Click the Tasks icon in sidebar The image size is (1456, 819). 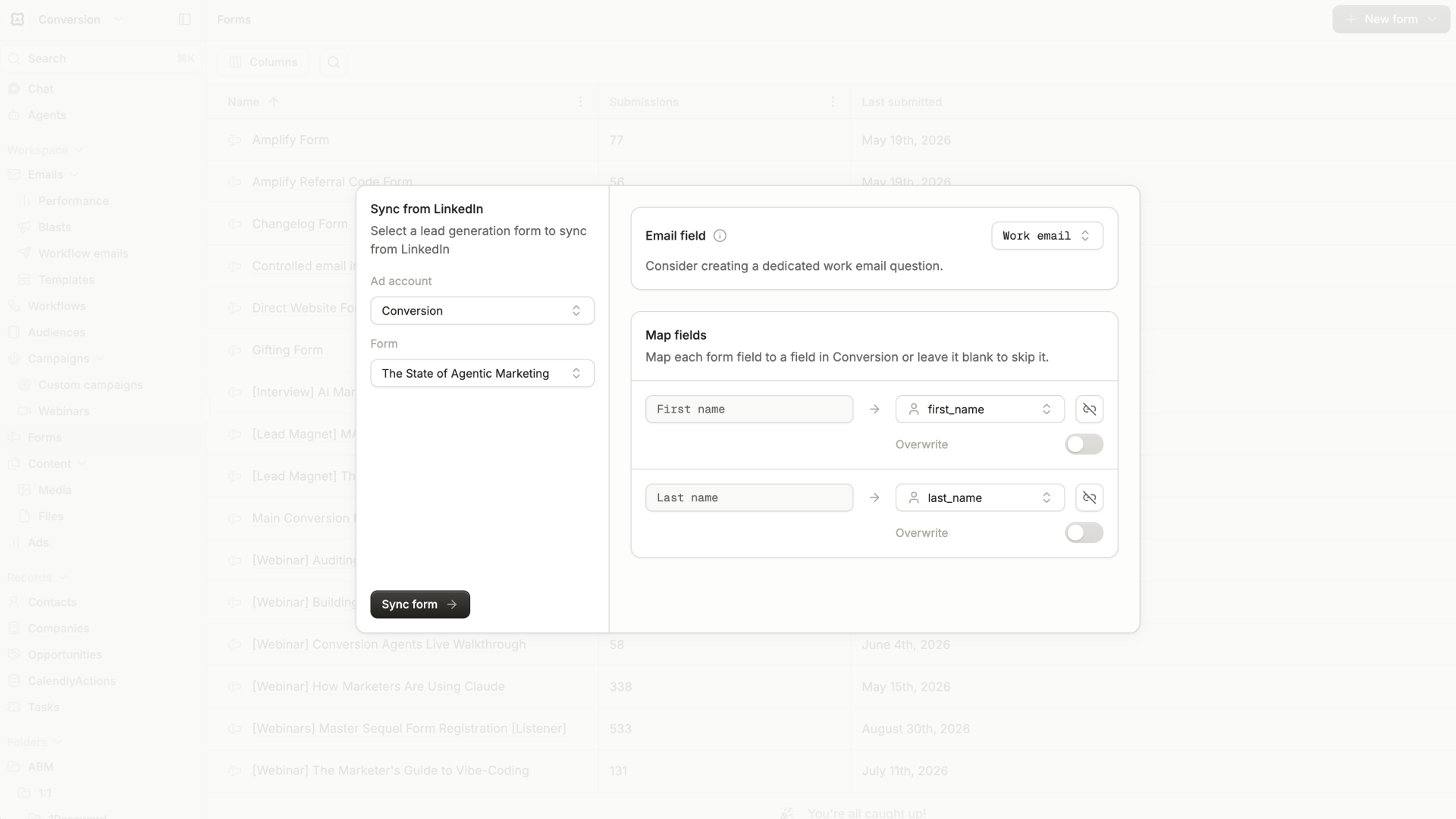click(14, 708)
